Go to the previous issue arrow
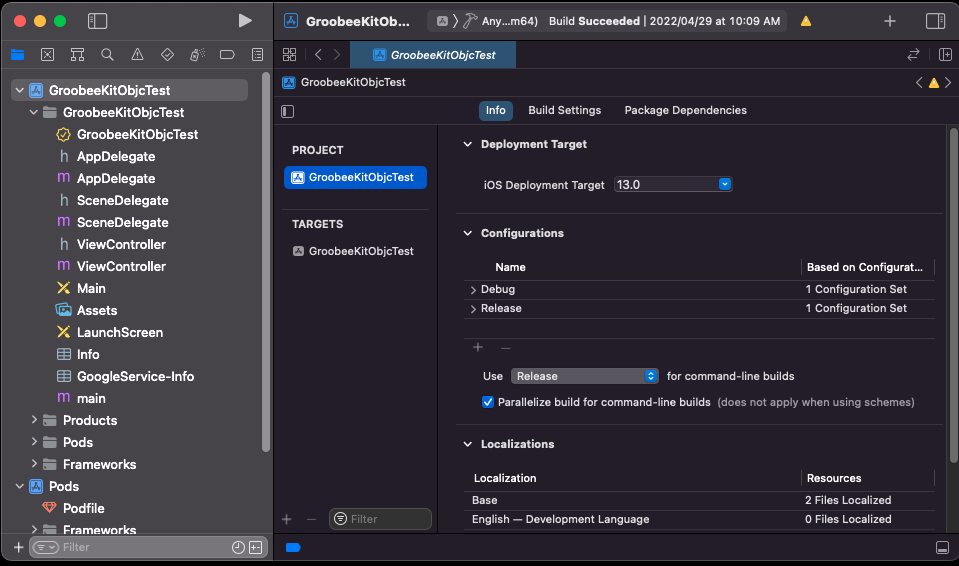This screenshot has width=959, height=566. [919, 83]
